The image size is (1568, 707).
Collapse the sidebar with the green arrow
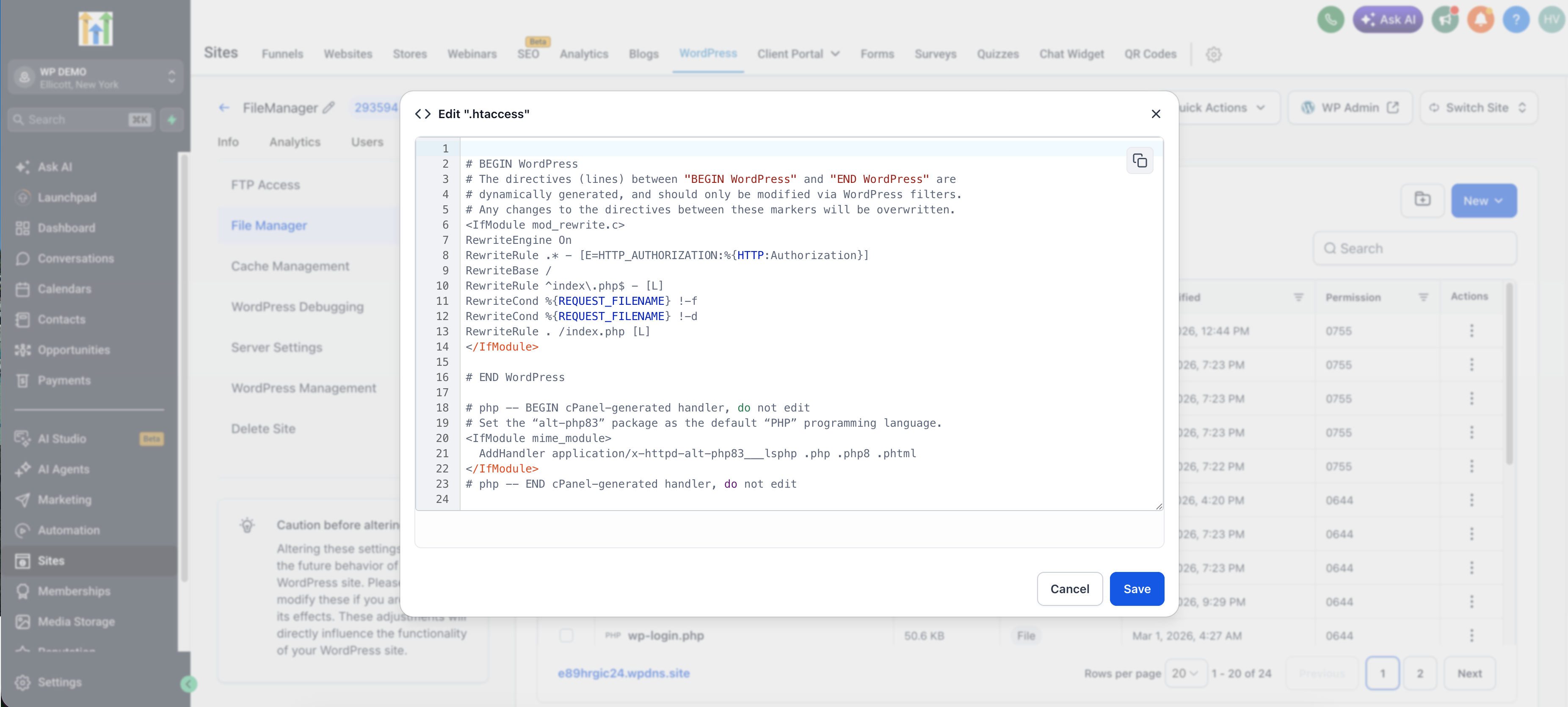click(189, 685)
